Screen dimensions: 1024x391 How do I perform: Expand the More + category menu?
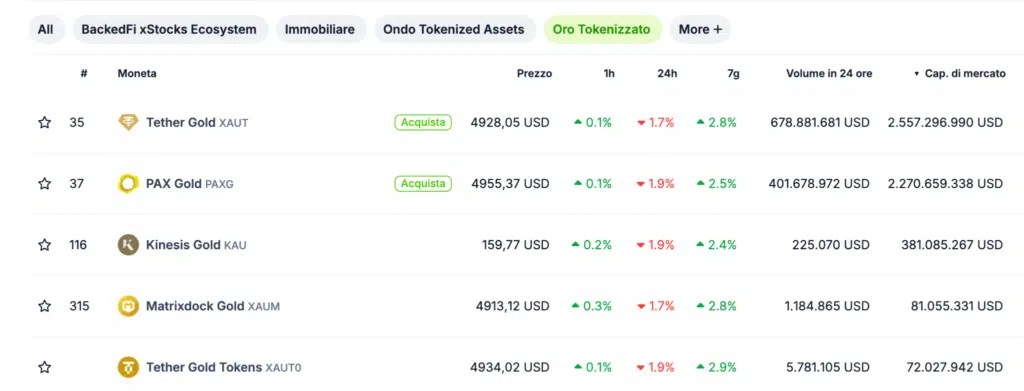(x=700, y=29)
